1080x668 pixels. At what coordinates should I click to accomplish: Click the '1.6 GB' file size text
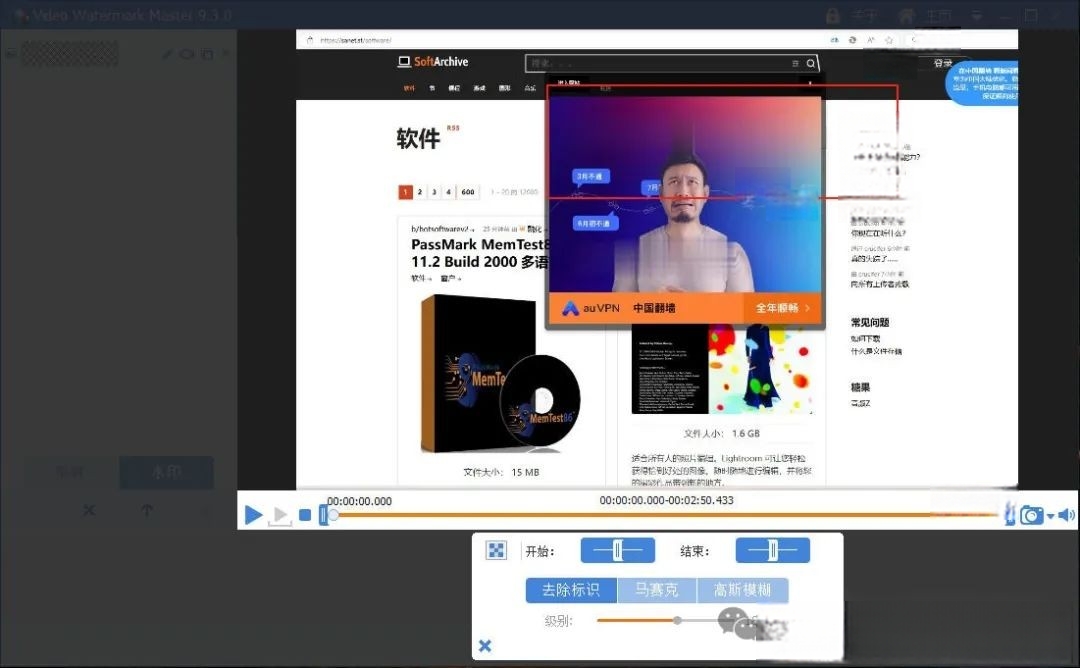746,433
